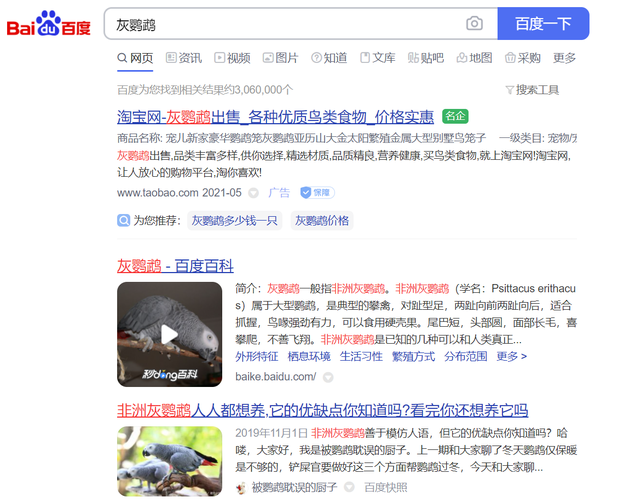Open the 图片 tab
630x503 pixels.
coord(280,58)
